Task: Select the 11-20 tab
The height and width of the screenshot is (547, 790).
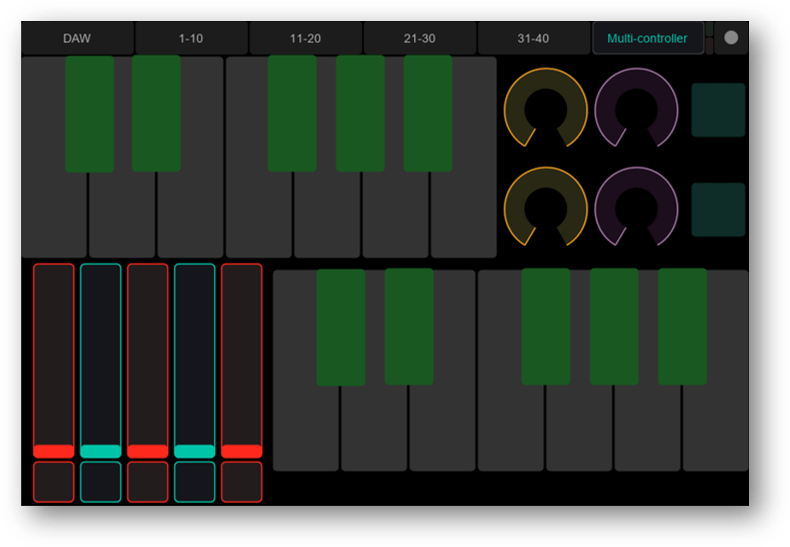Action: point(305,38)
